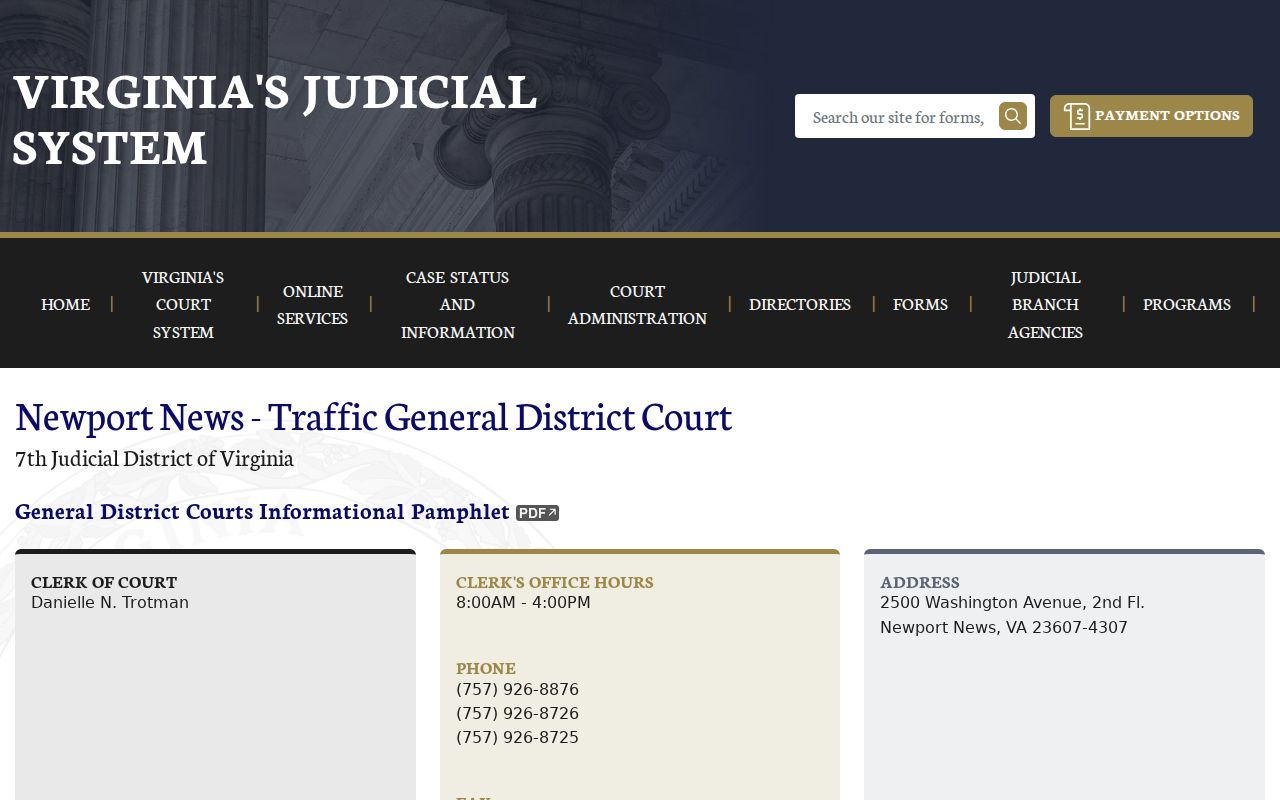
Task: Open Case Status and Information menu
Action: tap(458, 304)
